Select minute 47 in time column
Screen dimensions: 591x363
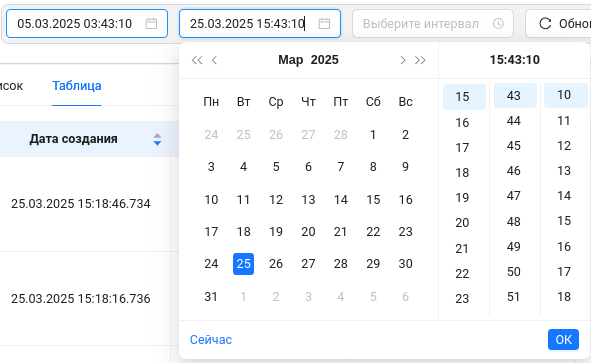pos(514,196)
